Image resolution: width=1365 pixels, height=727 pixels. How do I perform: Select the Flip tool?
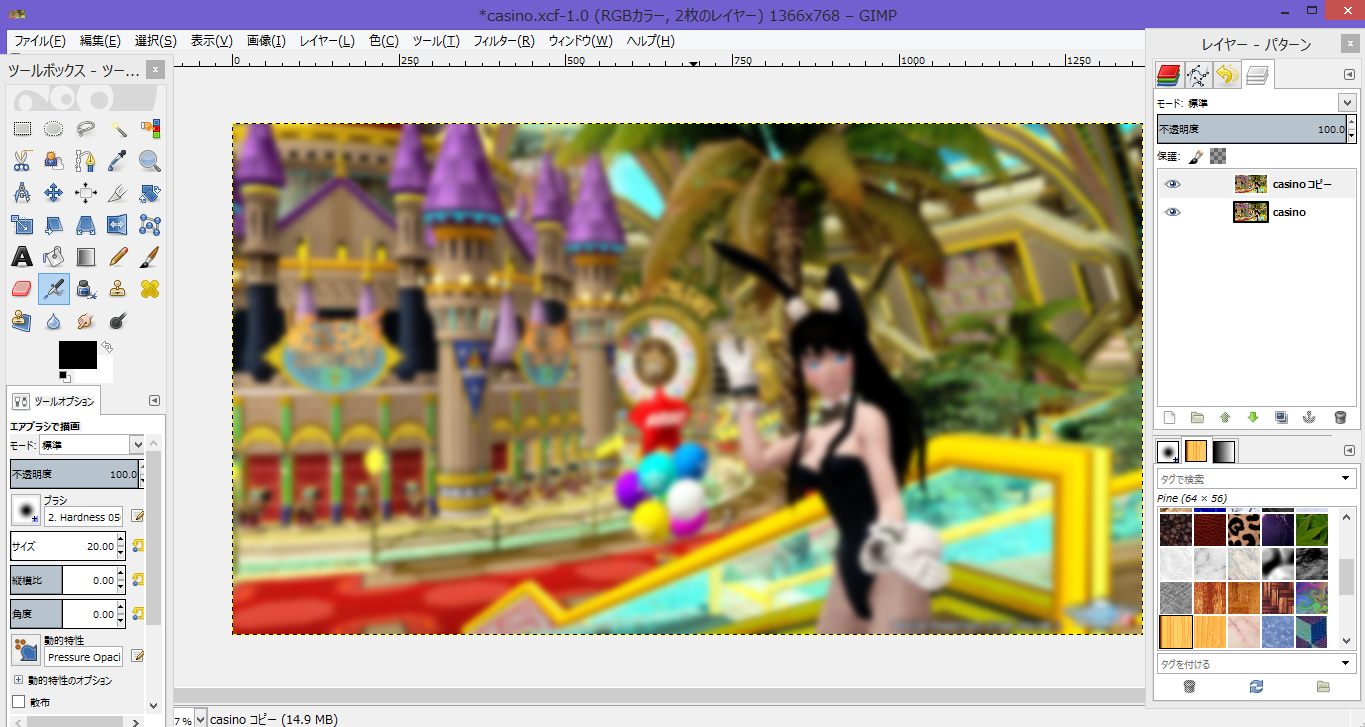(x=118, y=224)
